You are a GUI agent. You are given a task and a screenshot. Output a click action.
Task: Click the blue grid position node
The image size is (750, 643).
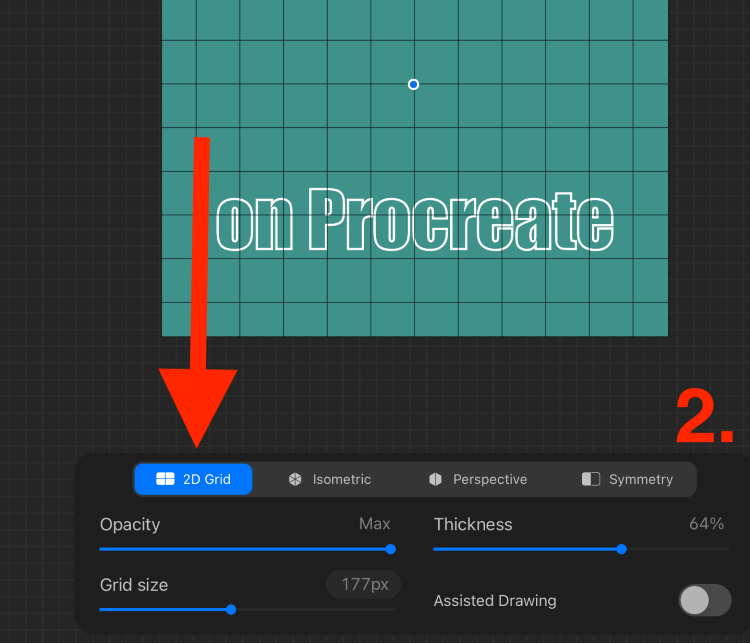click(x=413, y=85)
